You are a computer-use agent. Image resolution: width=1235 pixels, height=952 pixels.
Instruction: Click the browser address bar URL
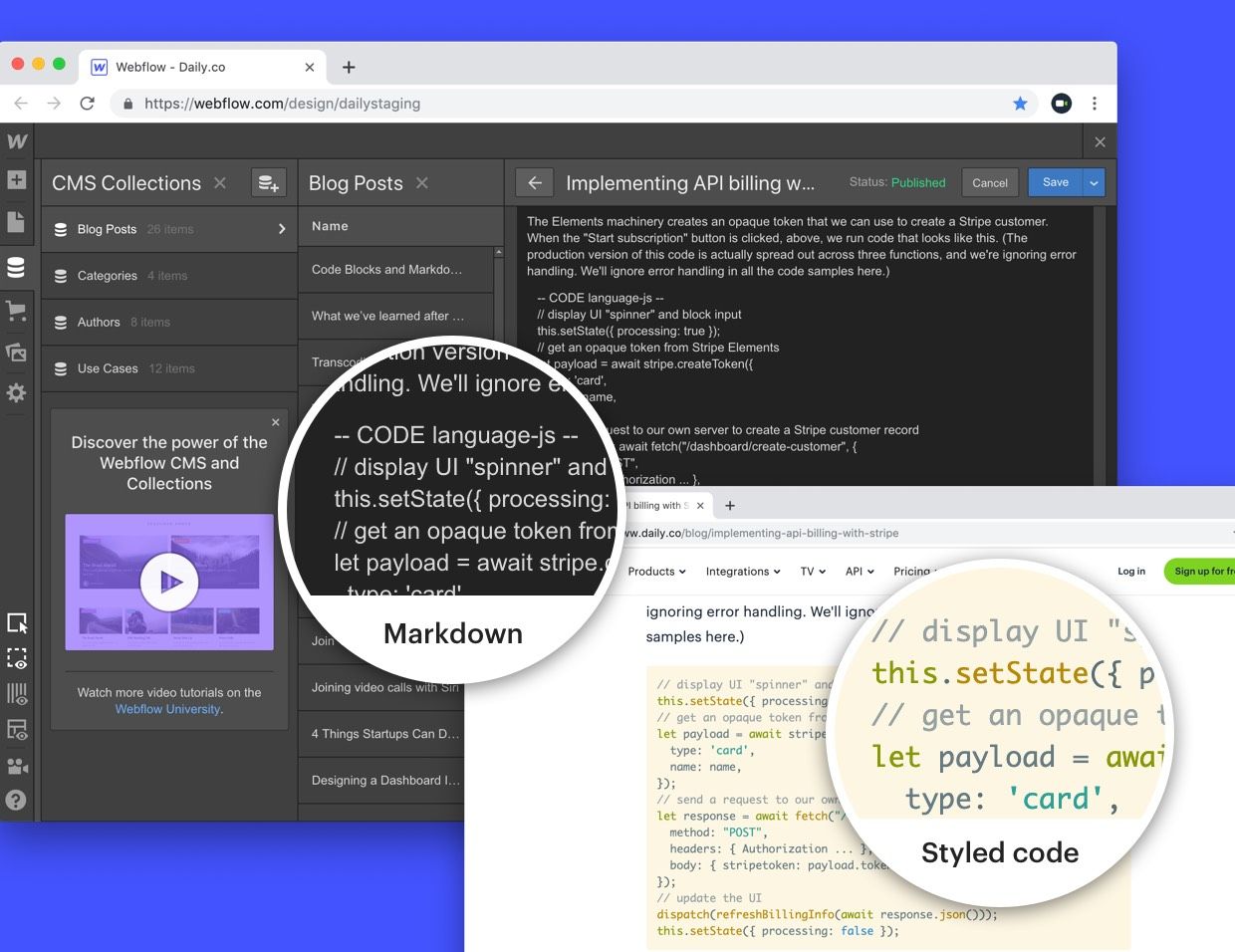click(x=282, y=104)
